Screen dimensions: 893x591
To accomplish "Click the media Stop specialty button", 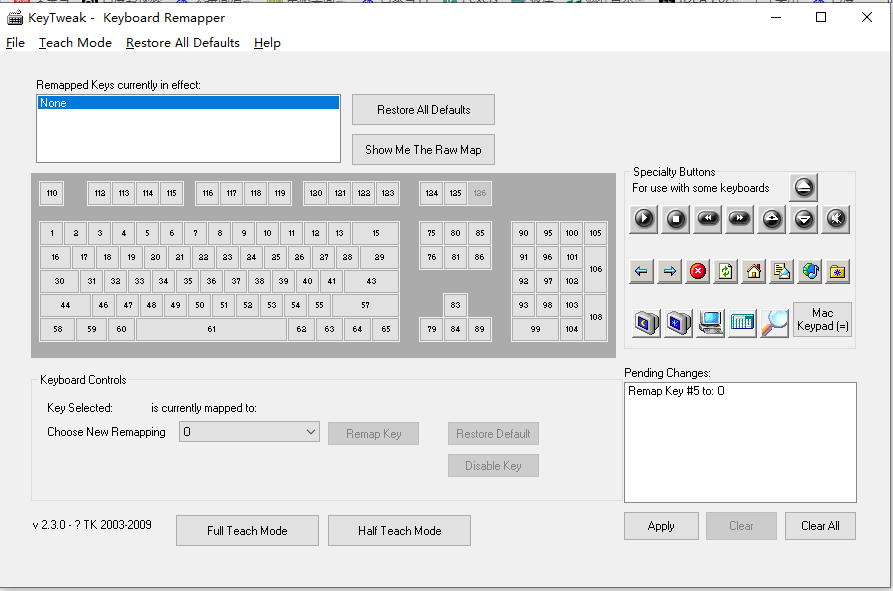I will coord(675,219).
